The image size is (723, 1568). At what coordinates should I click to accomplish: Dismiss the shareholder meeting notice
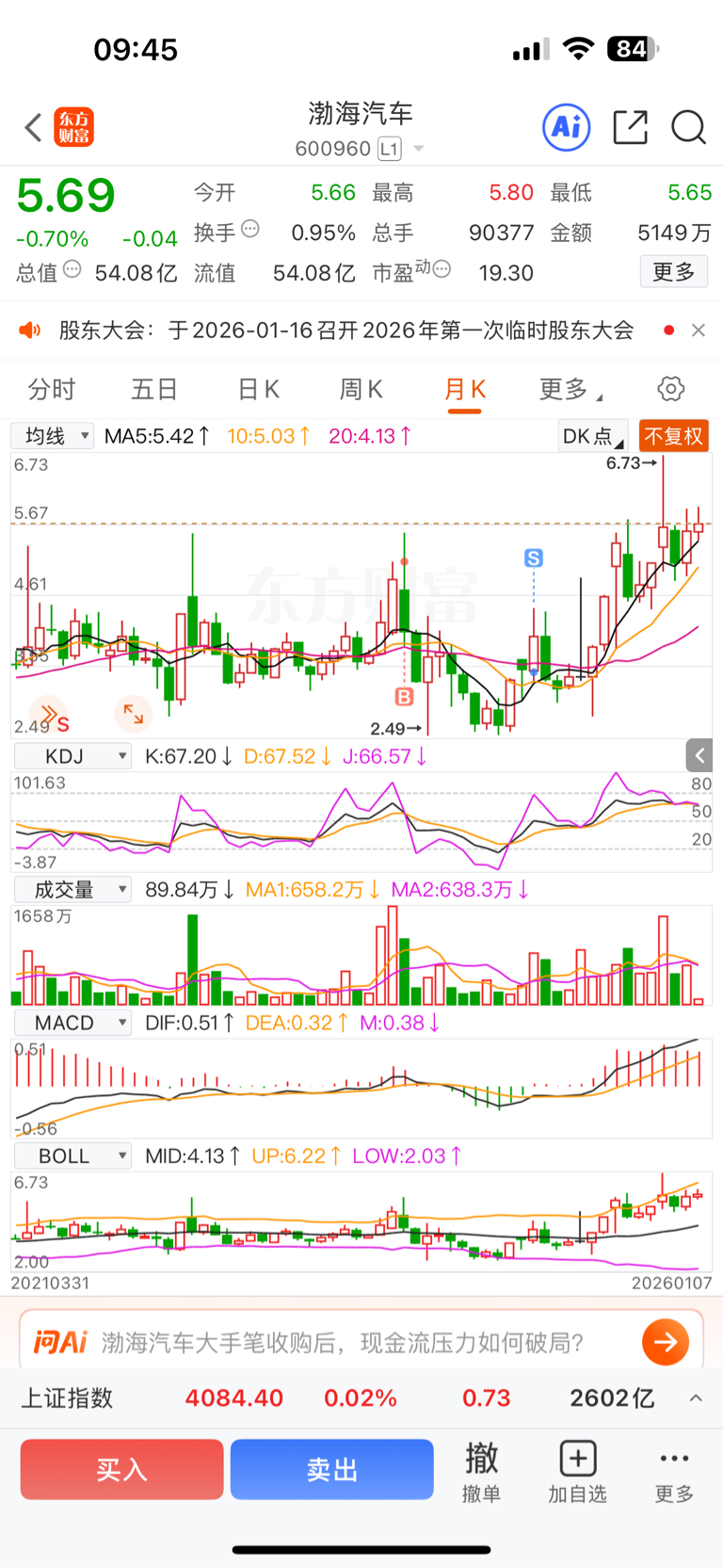tap(698, 330)
